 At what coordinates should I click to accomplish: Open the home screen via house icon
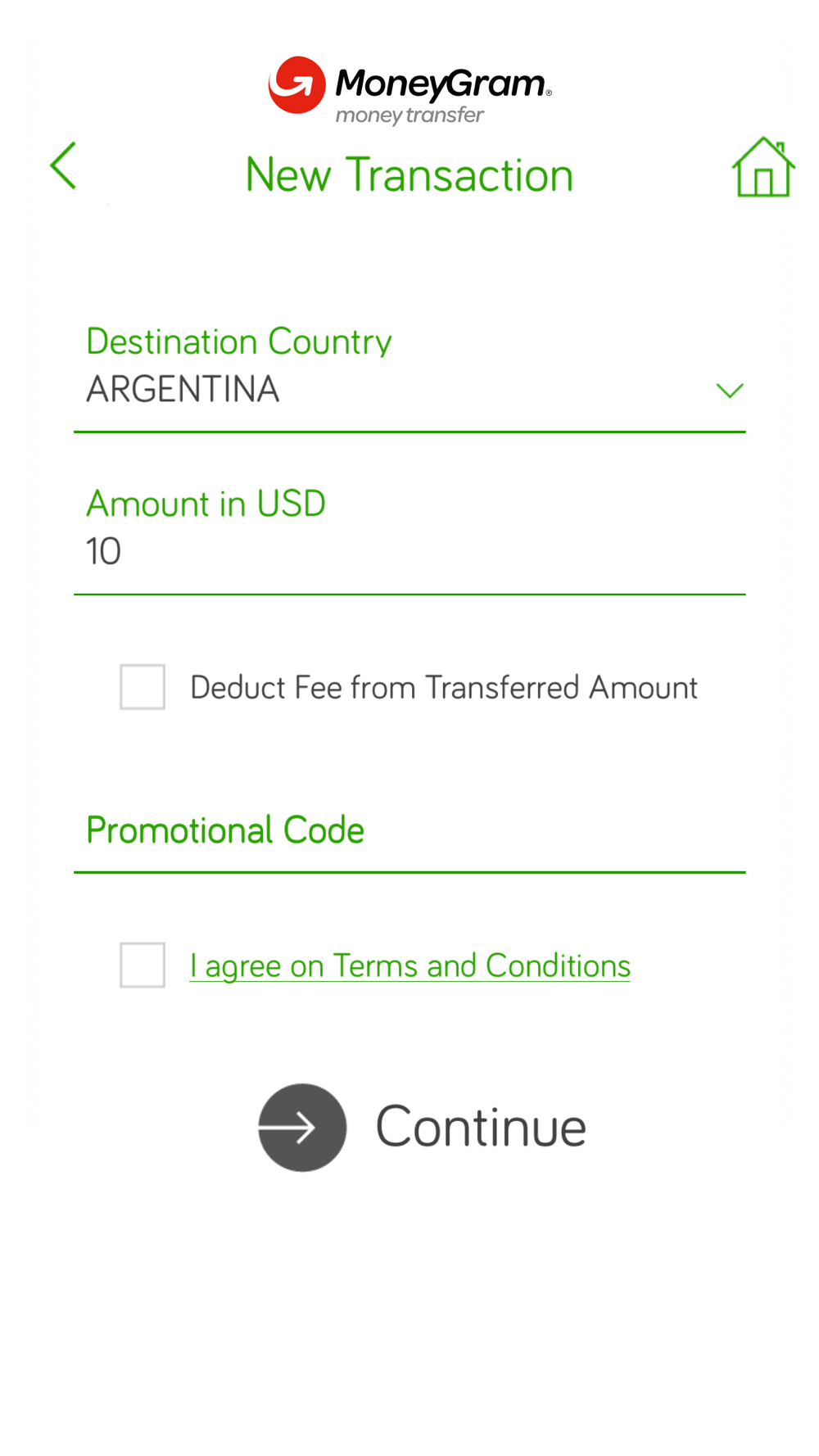coord(762,167)
